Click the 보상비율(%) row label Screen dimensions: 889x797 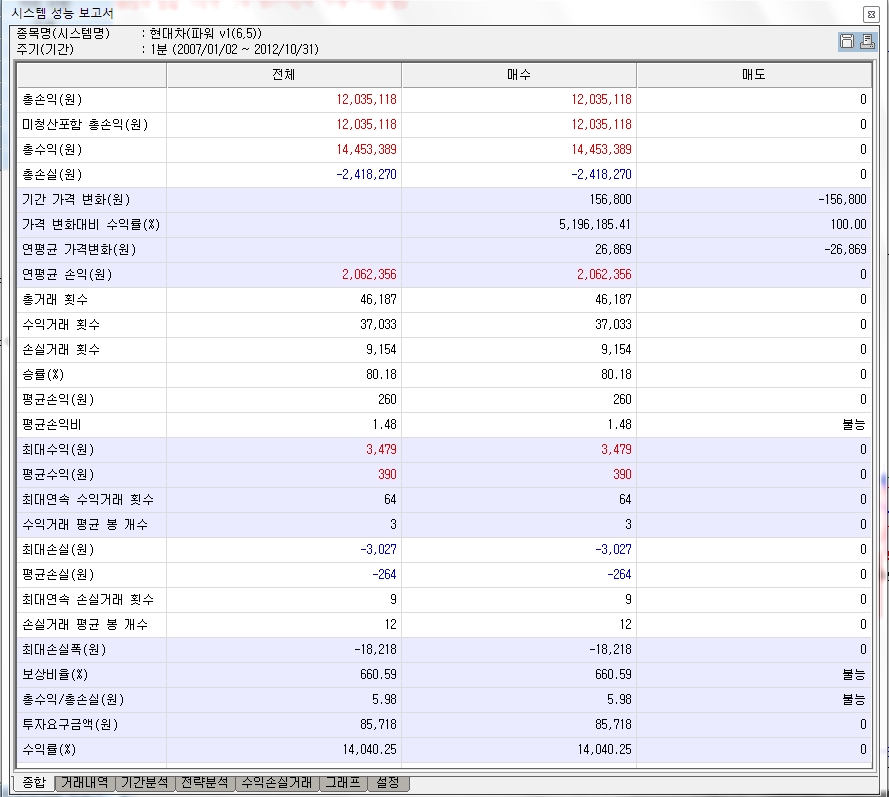(55, 675)
